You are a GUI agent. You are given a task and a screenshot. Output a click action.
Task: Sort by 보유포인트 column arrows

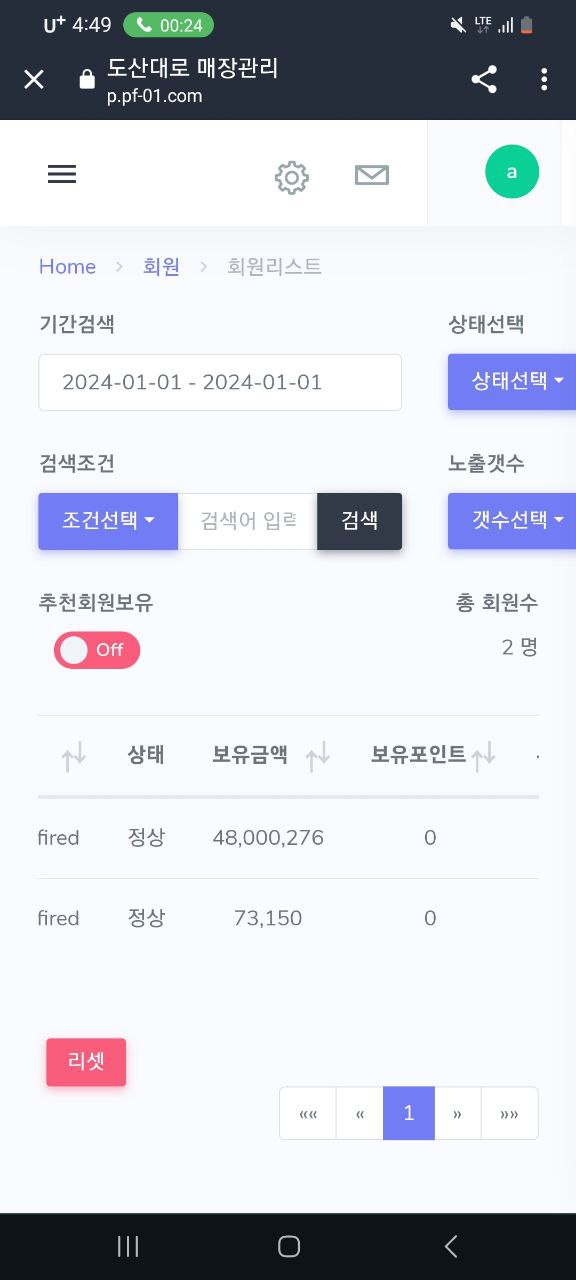pos(484,758)
